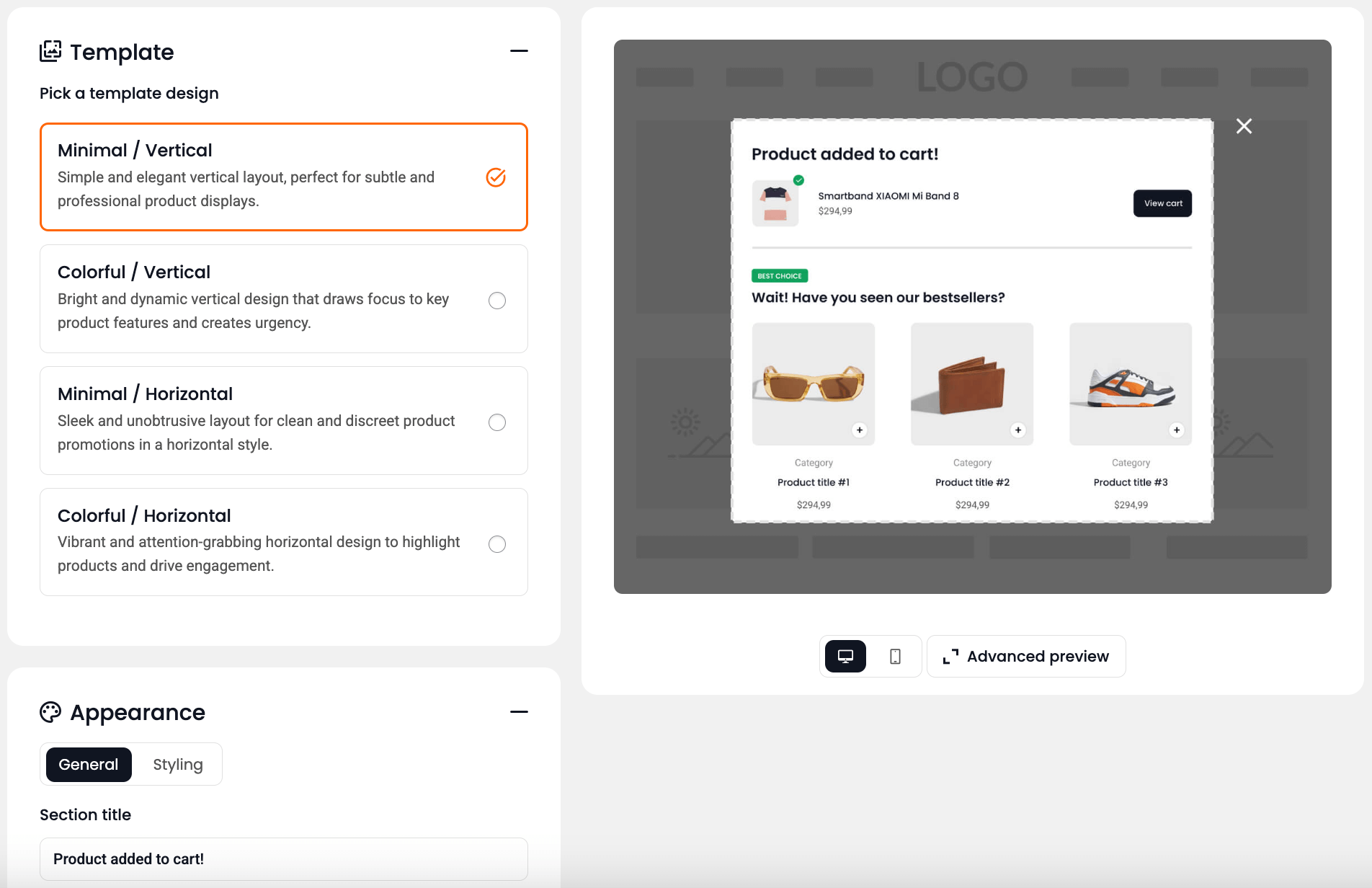Click the Section title input field

pos(284,859)
